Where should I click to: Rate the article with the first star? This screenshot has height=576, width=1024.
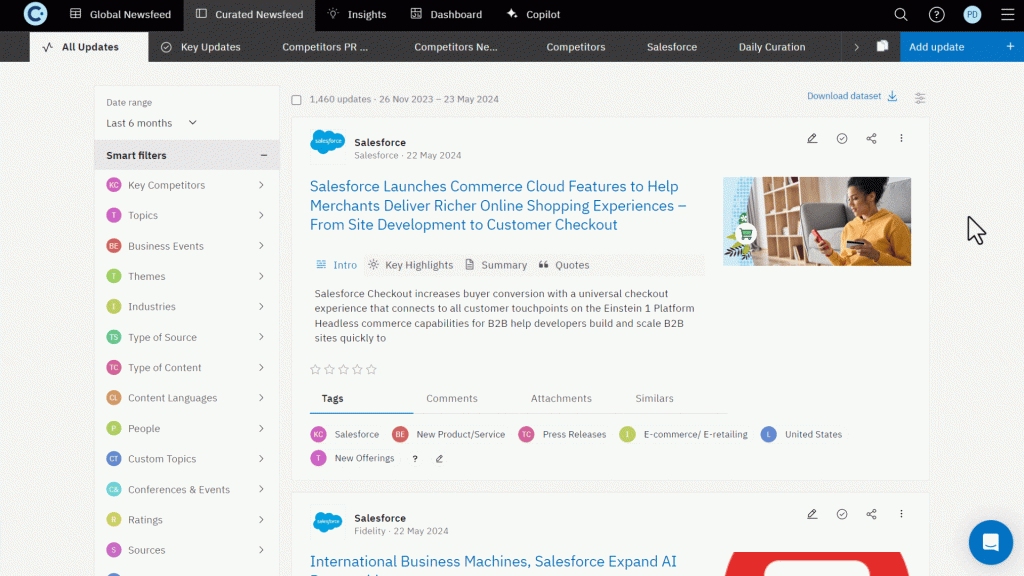pos(313,369)
